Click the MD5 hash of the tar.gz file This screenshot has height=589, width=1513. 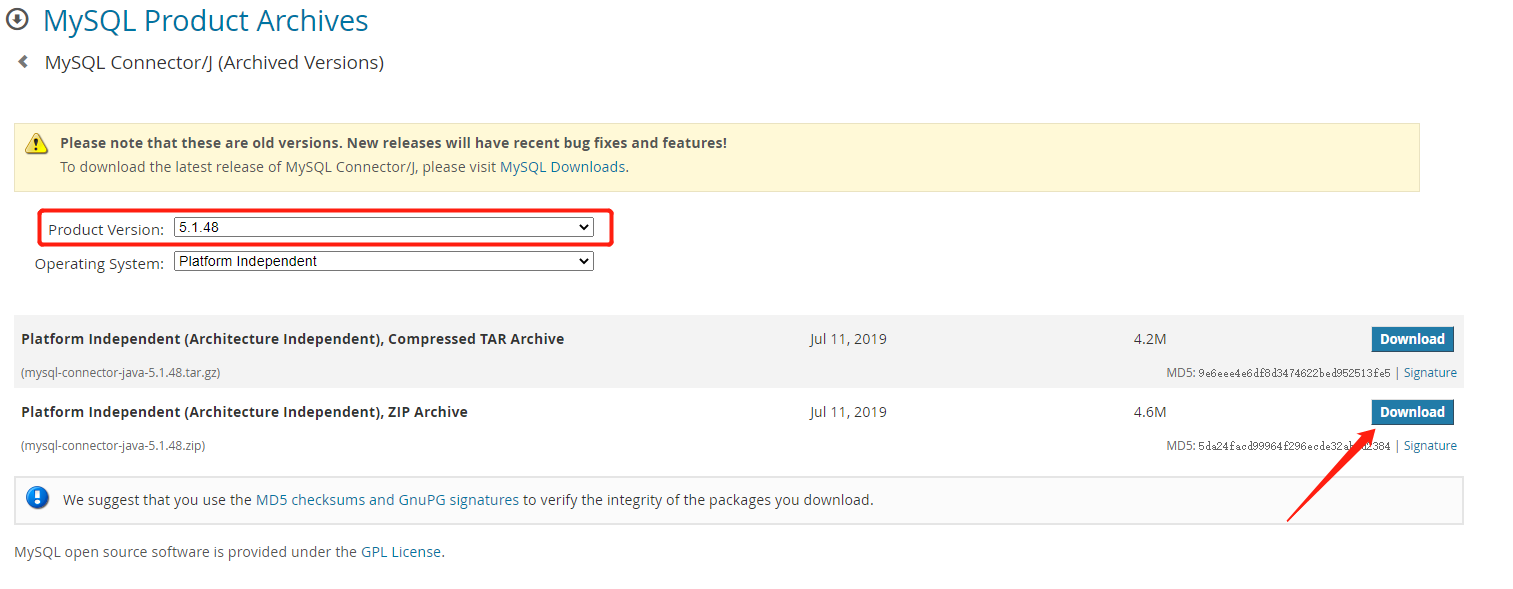[1293, 373]
